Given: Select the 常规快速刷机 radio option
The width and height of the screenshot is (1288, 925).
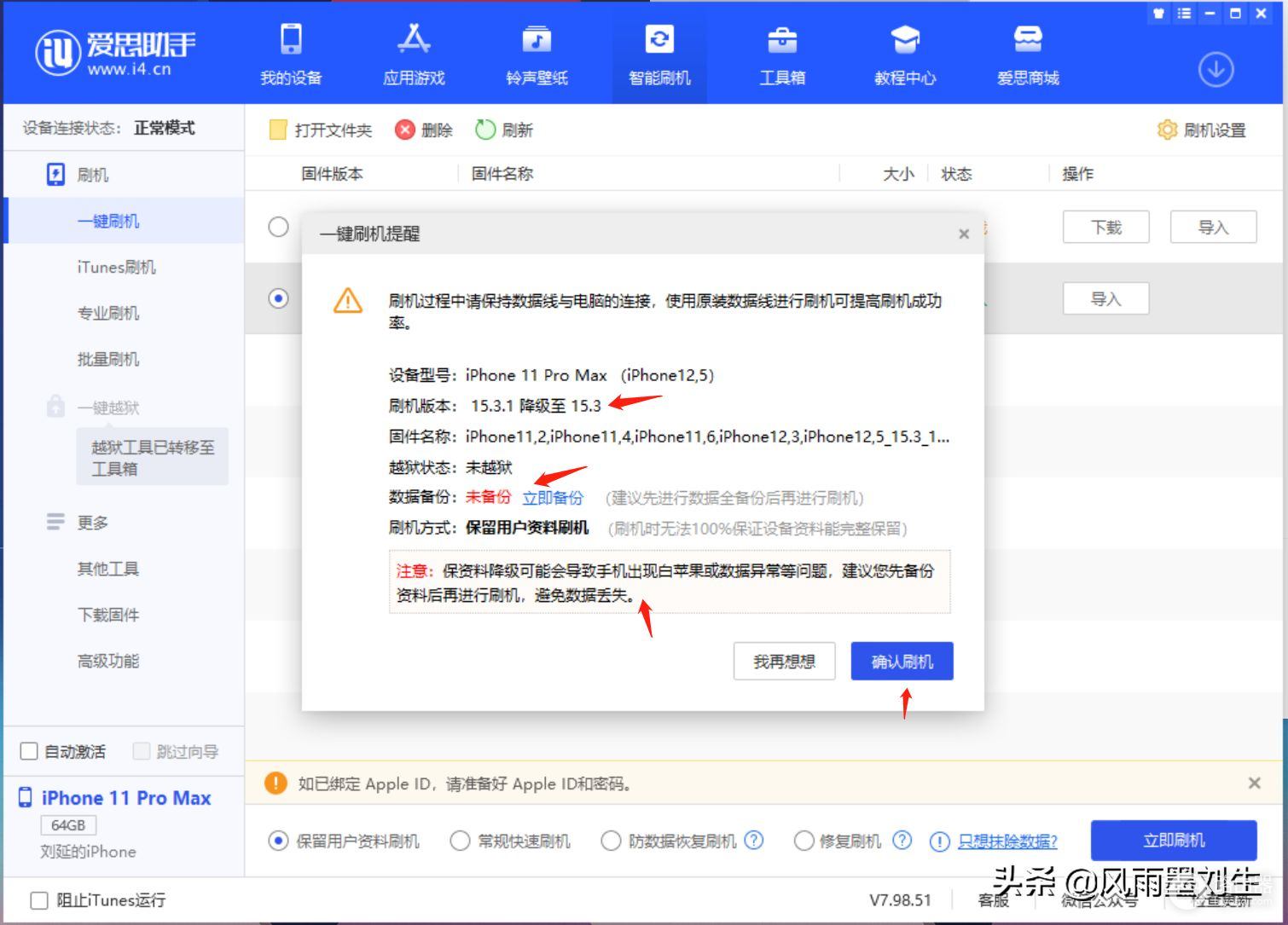Looking at the screenshot, I should 460,841.
